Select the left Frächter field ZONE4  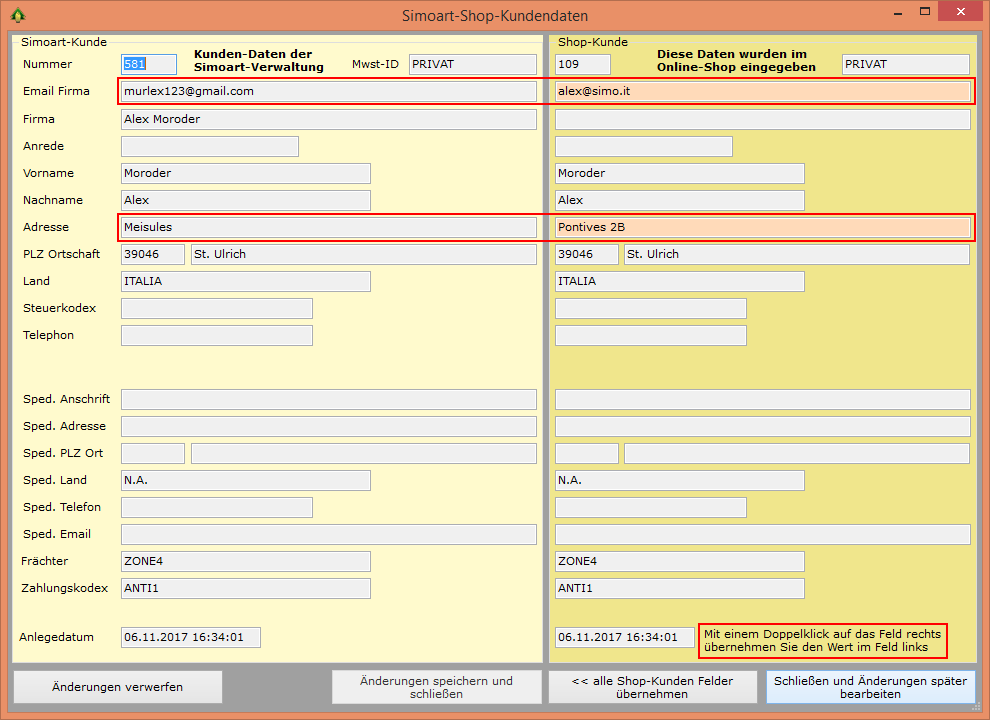pyautogui.click(x=245, y=561)
